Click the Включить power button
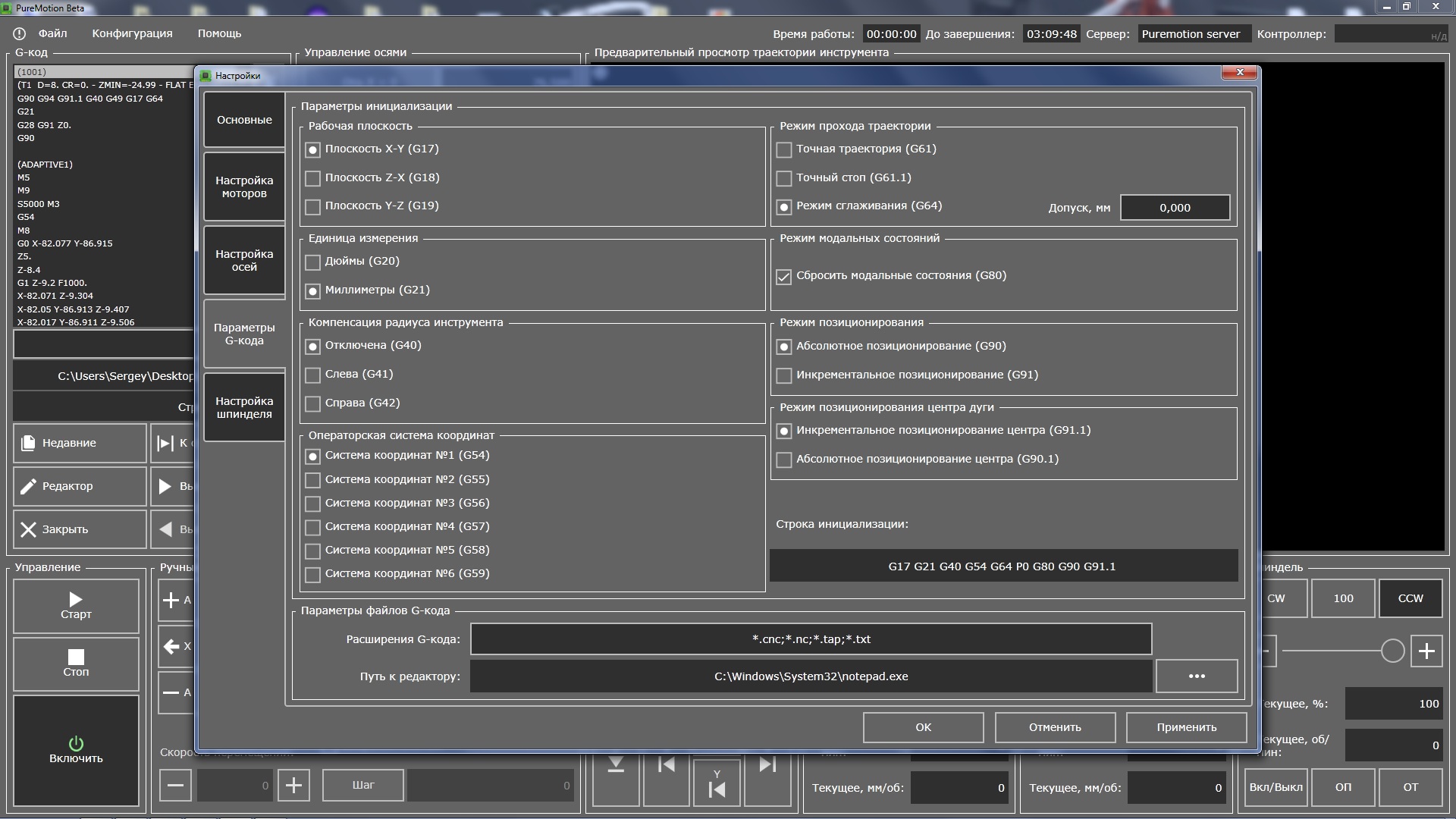The height and width of the screenshot is (819, 1456). tap(76, 750)
